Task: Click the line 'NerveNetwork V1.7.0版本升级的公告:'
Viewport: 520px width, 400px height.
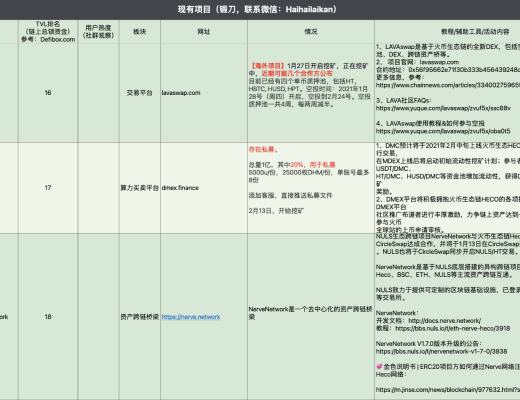Action: (x=428, y=343)
